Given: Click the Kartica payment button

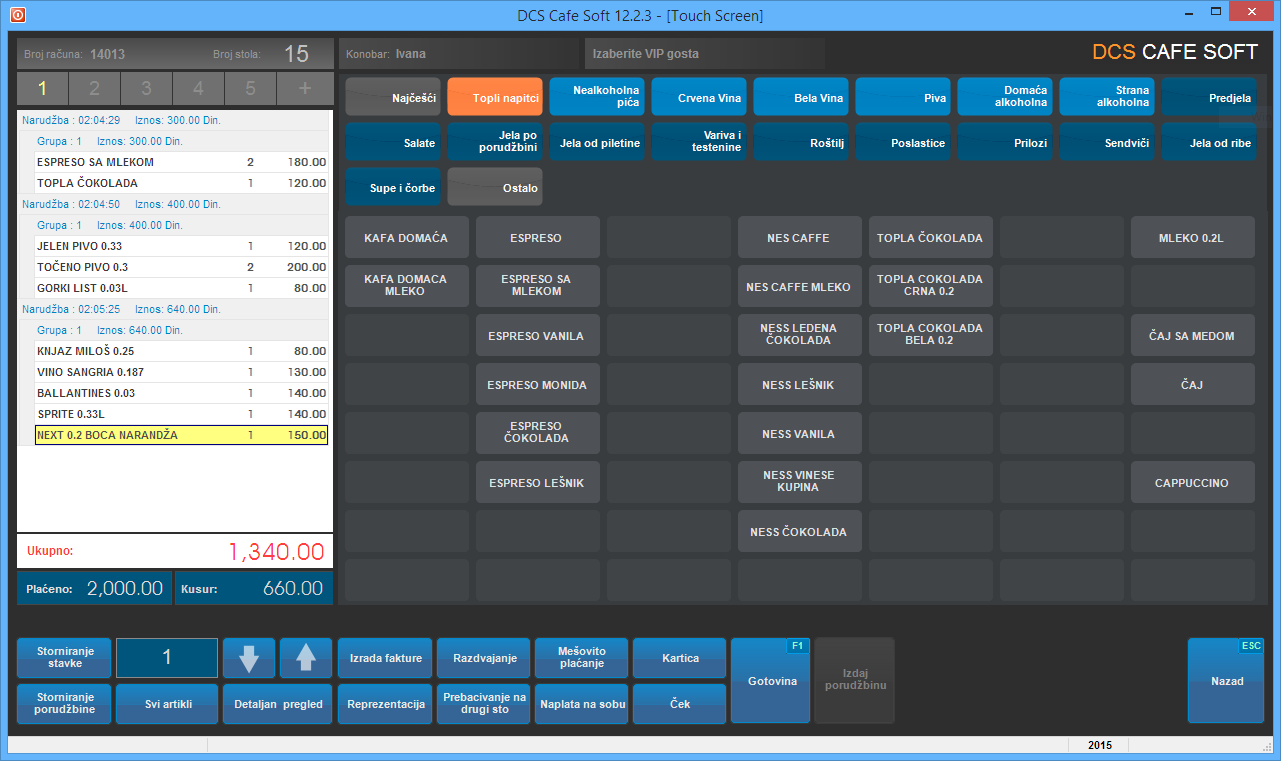Looking at the screenshot, I should [x=680, y=658].
